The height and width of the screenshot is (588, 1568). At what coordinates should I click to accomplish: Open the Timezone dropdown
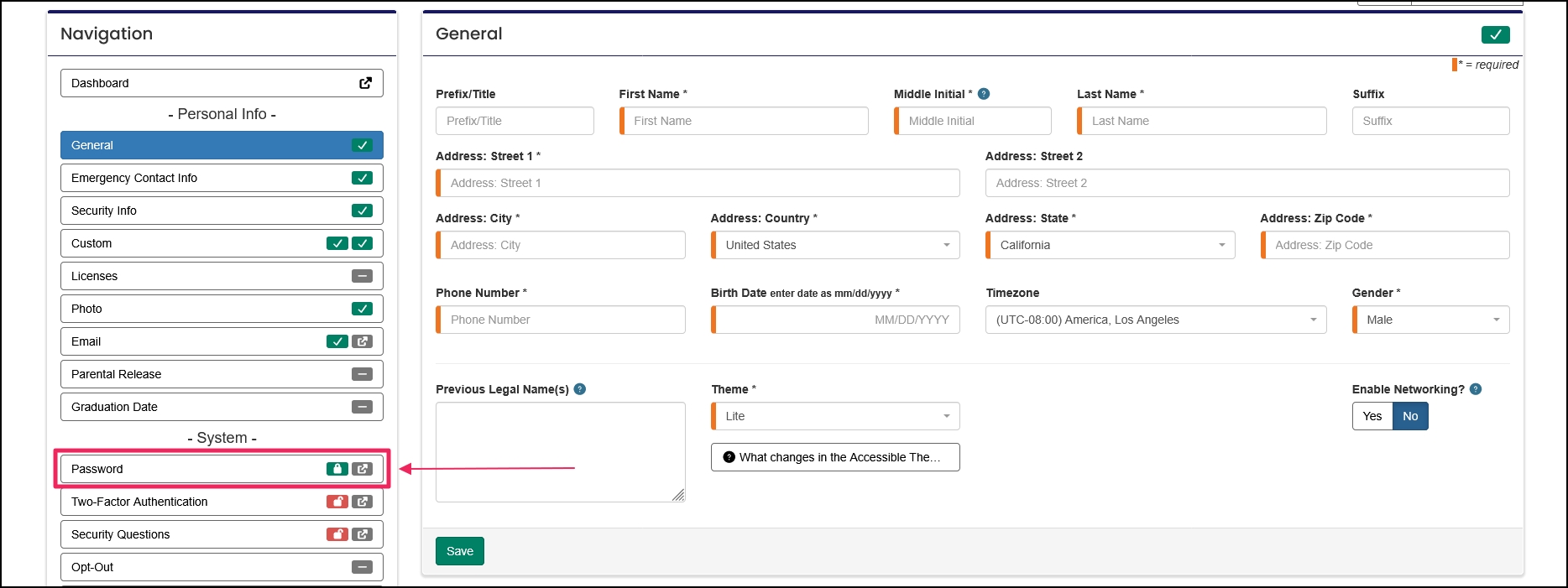[x=1155, y=320]
